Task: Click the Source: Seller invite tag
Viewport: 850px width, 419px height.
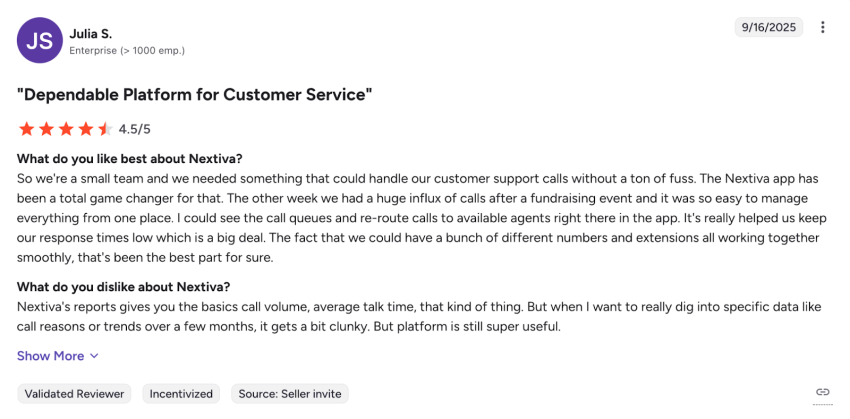Action: click(289, 394)
